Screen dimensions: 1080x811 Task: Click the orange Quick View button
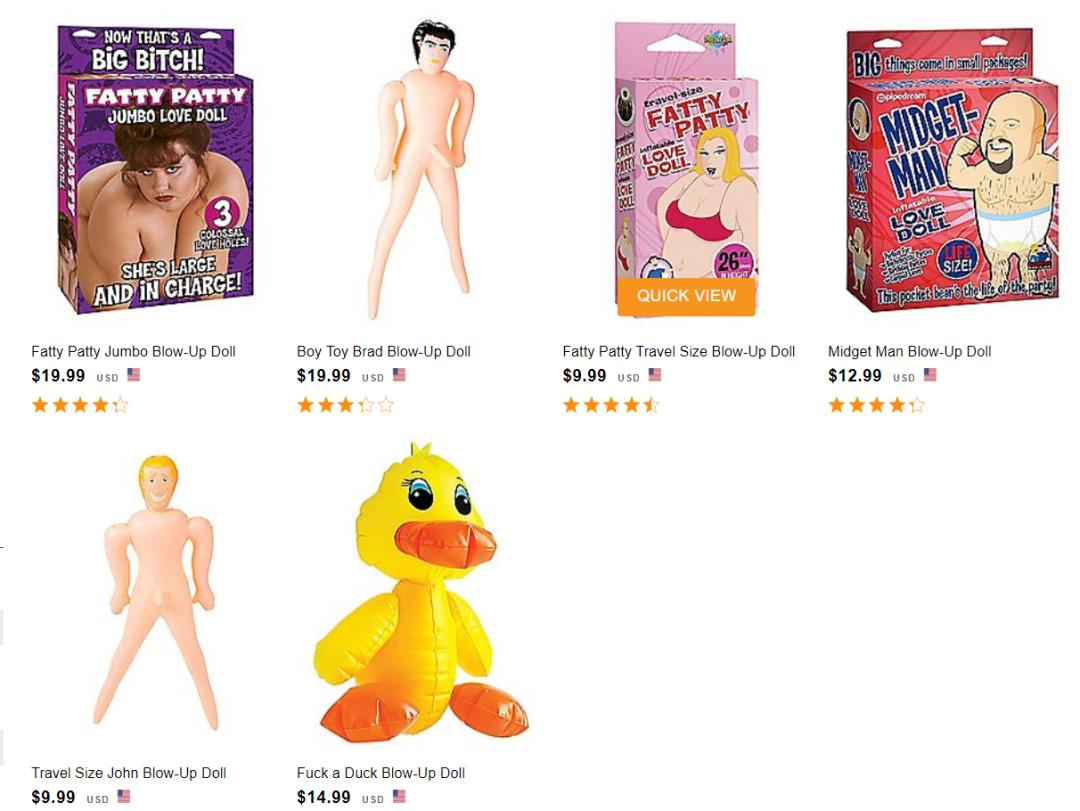(x=686, y=296)
